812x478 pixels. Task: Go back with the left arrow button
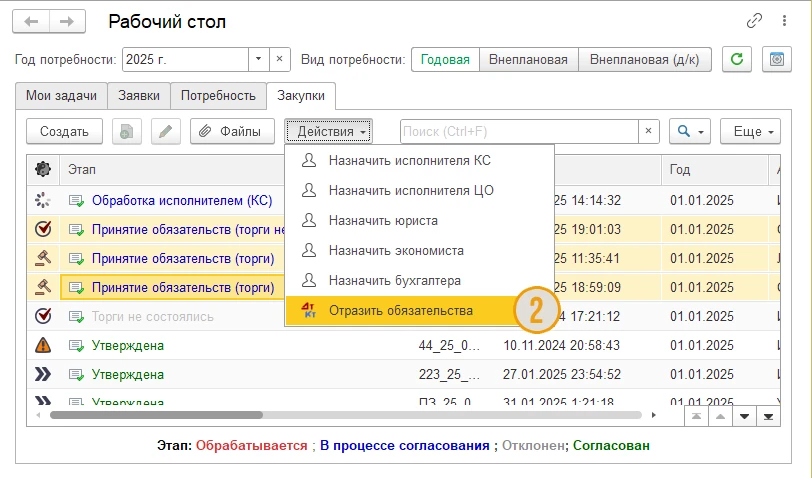click(x=31, y=22)
